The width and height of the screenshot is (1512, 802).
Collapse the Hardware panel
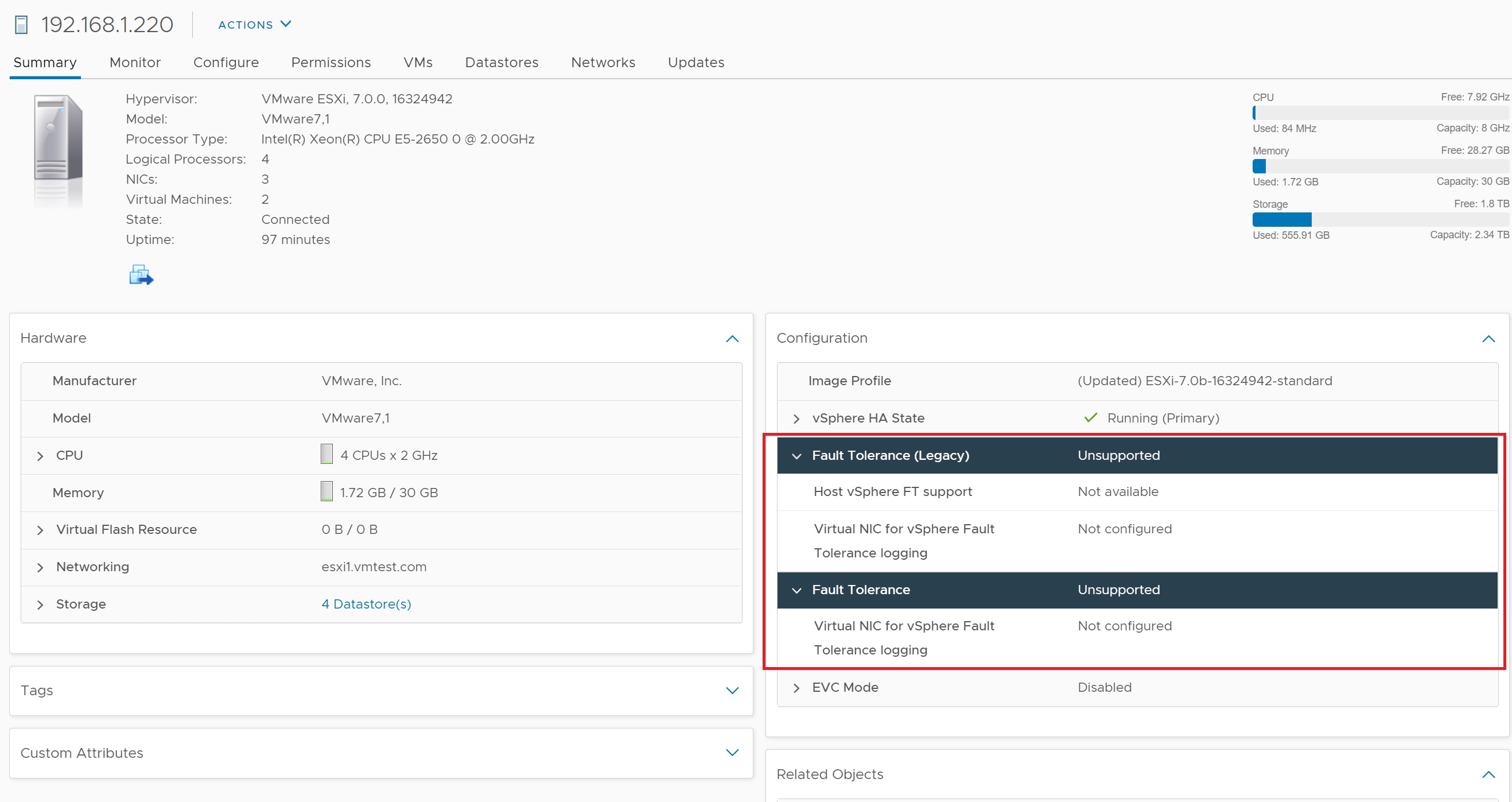coord(732,339)
